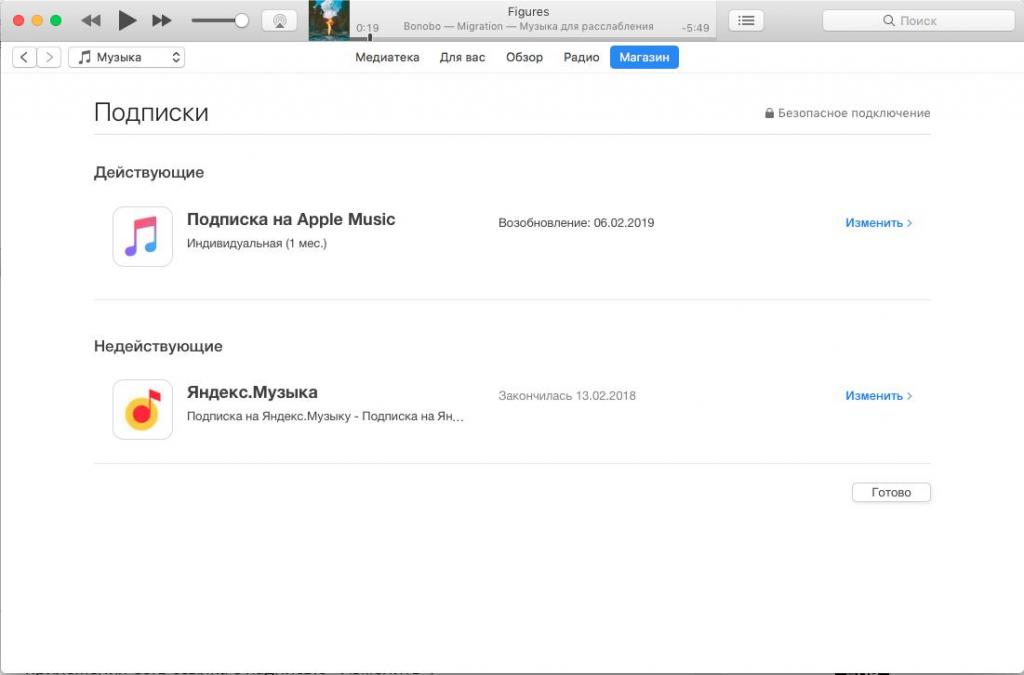Click Закончилась 13.02.2018 expiry date
This screenshot has height=675, width=1024.
point(567,396)
